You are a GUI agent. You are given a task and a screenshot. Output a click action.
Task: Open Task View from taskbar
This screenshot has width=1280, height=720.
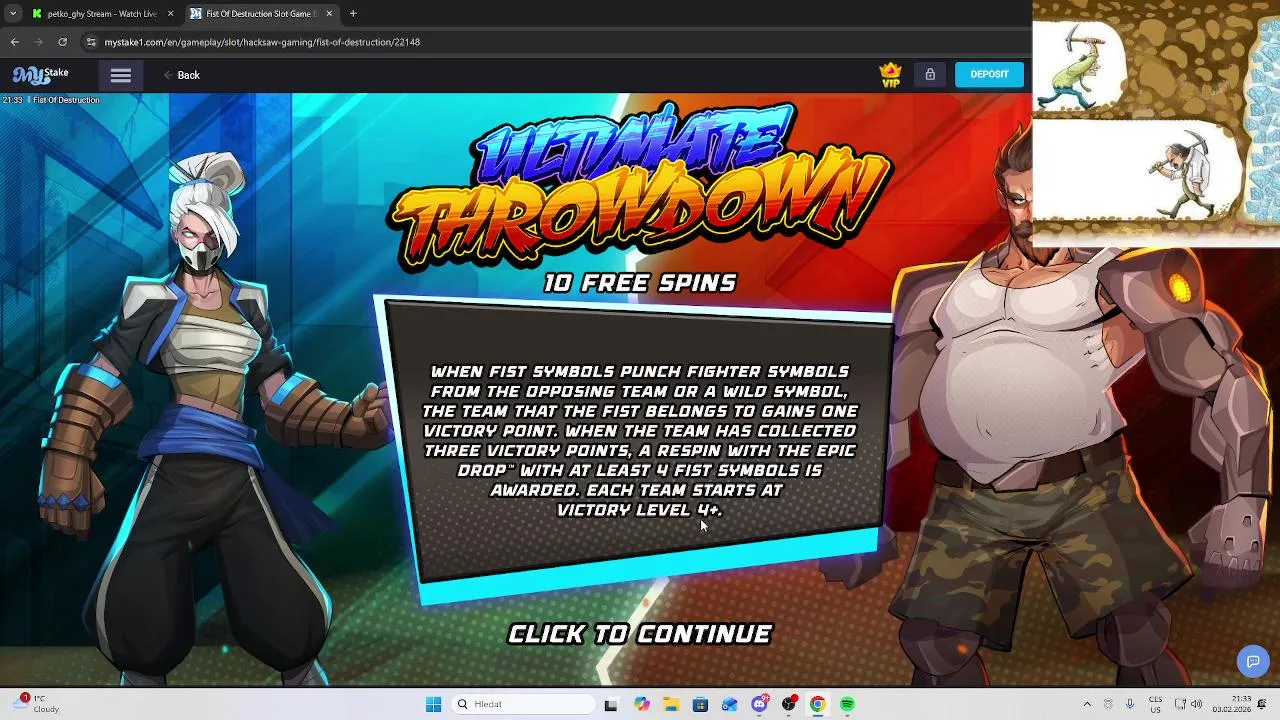point(611,704)
